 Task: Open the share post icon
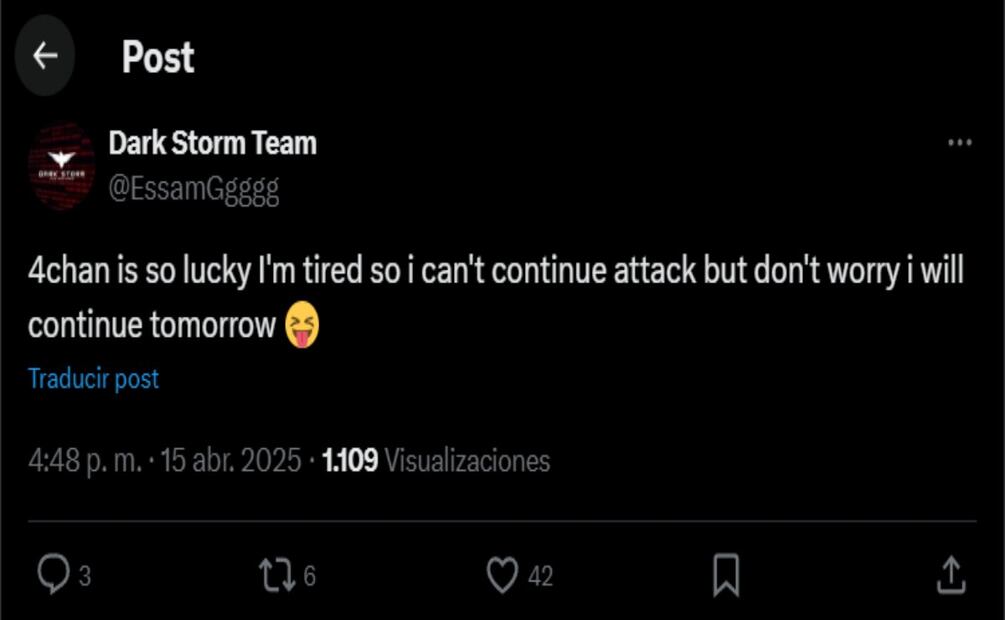(x=950, y=575)
